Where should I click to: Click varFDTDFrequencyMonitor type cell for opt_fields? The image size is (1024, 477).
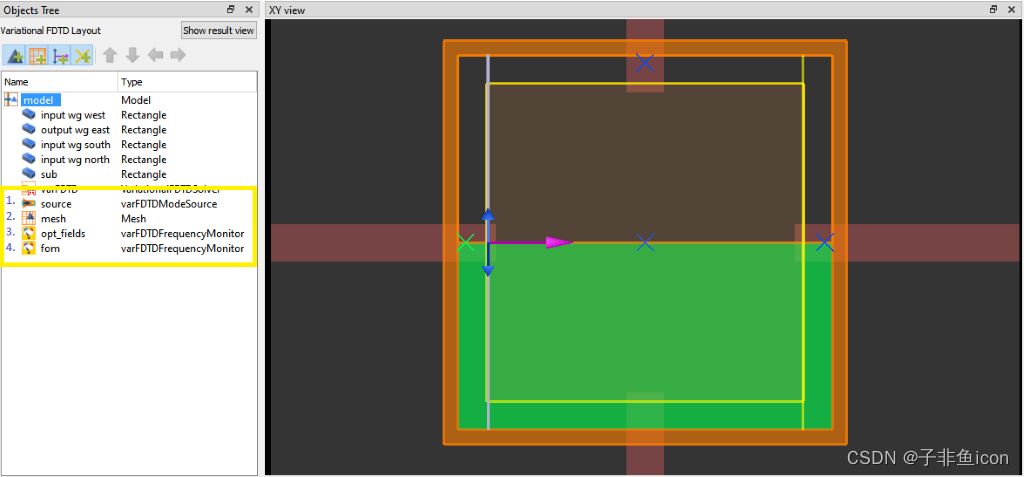pos(183,233)
